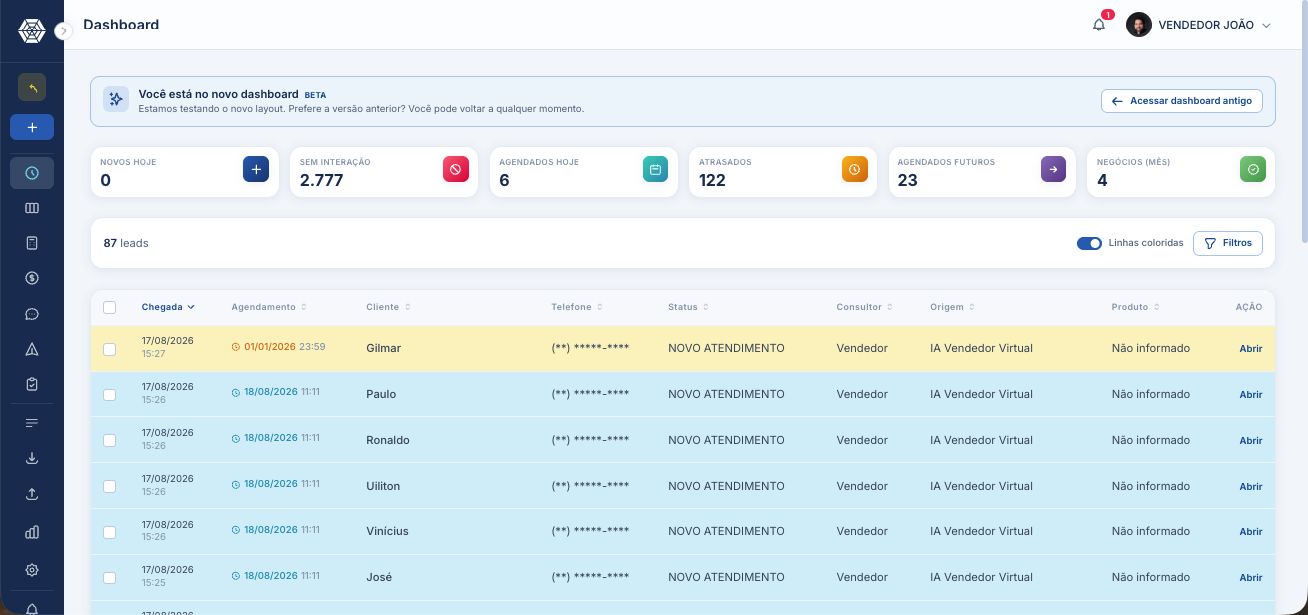Check the checkbox for Gilmar's row

110,348
